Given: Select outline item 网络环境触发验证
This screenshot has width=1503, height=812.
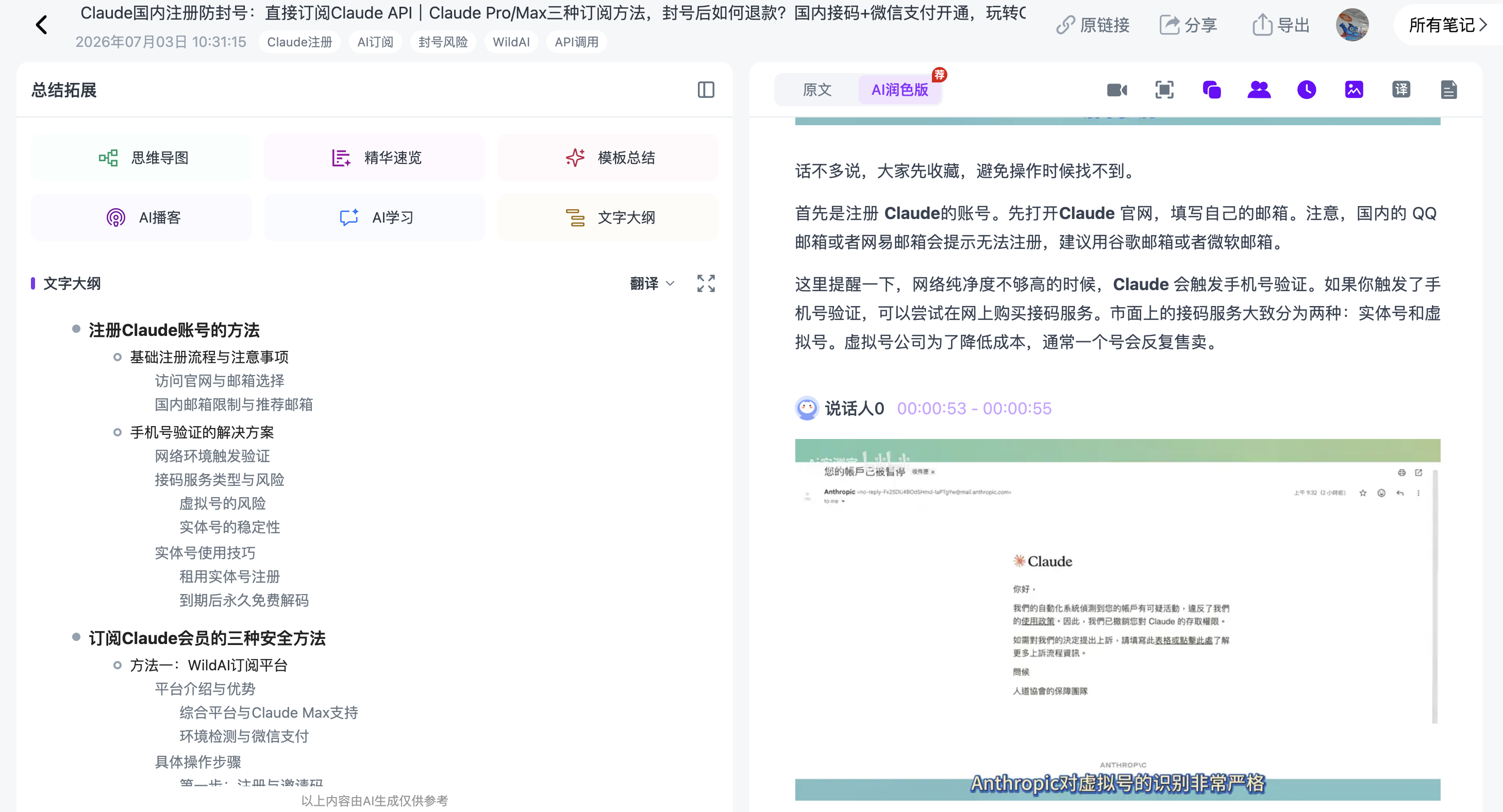Looking at the screenshot, I should click(212, 456).
